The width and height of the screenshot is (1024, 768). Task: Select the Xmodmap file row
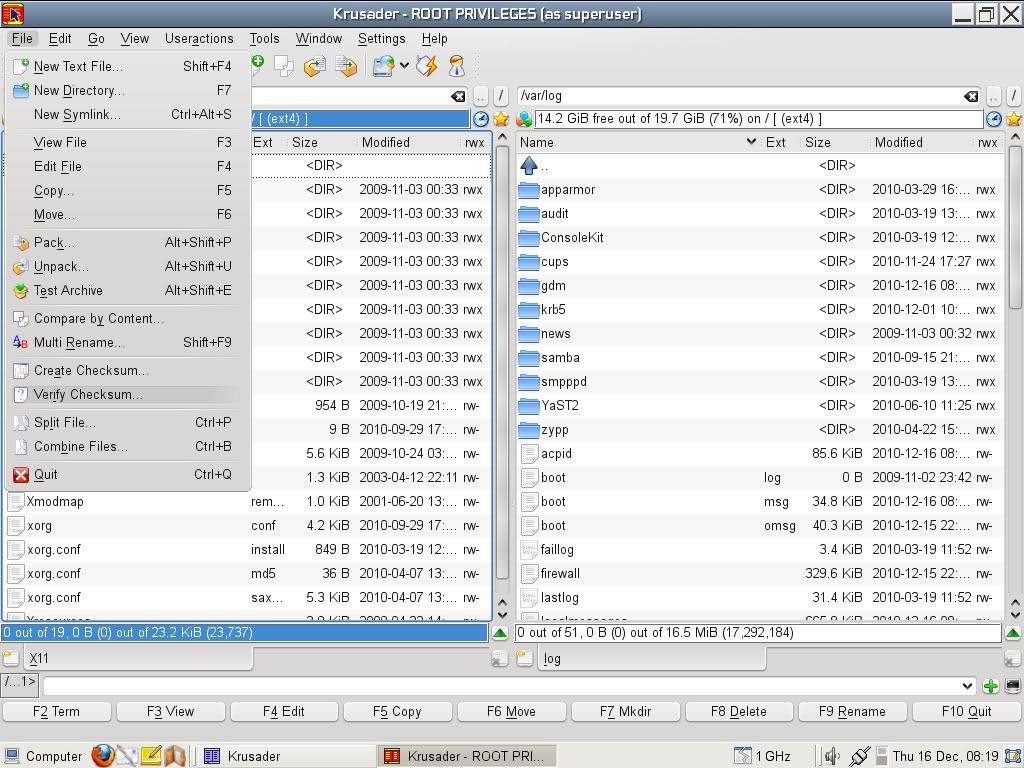click(x=247, y=502)
